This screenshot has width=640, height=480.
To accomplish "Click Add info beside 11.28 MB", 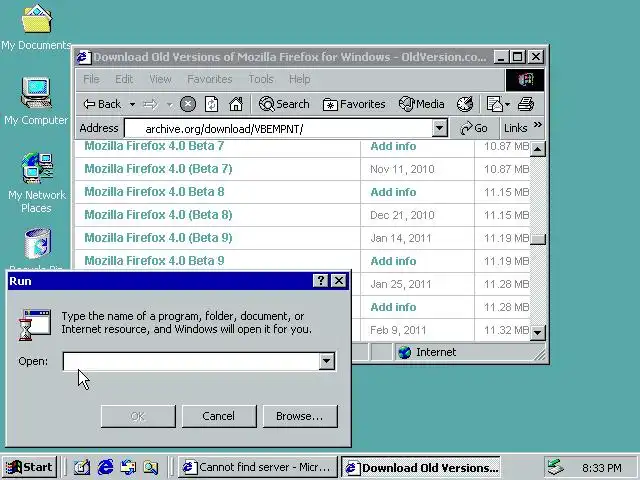I will pos(393,307).
